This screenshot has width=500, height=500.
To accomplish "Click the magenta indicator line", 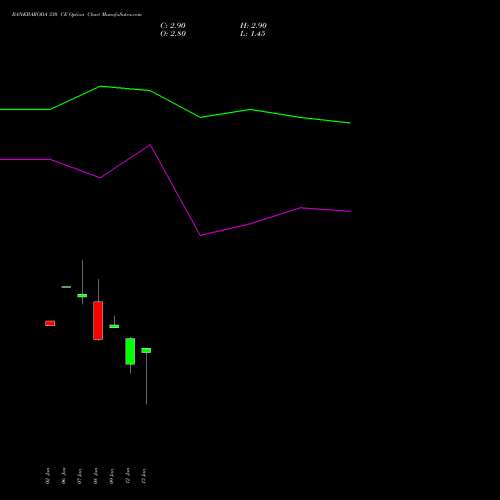I will click(175, 190).
